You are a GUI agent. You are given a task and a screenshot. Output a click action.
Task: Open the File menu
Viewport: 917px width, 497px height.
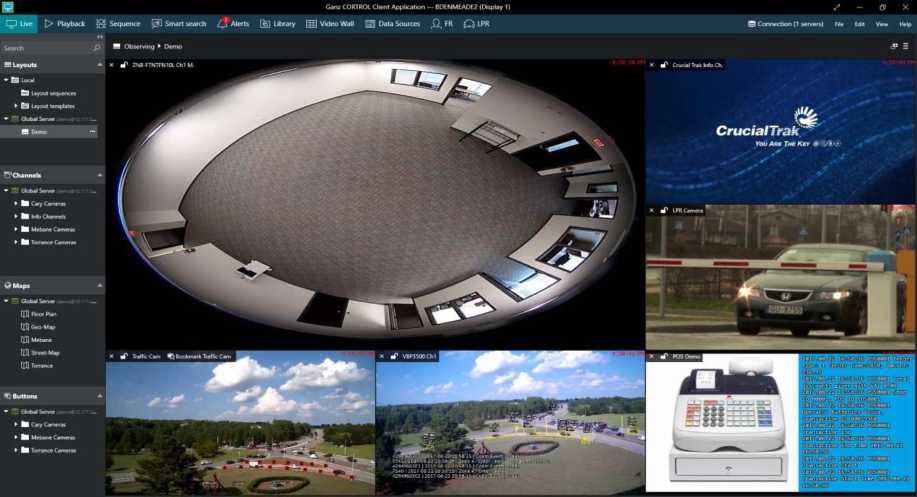[839, 23]
